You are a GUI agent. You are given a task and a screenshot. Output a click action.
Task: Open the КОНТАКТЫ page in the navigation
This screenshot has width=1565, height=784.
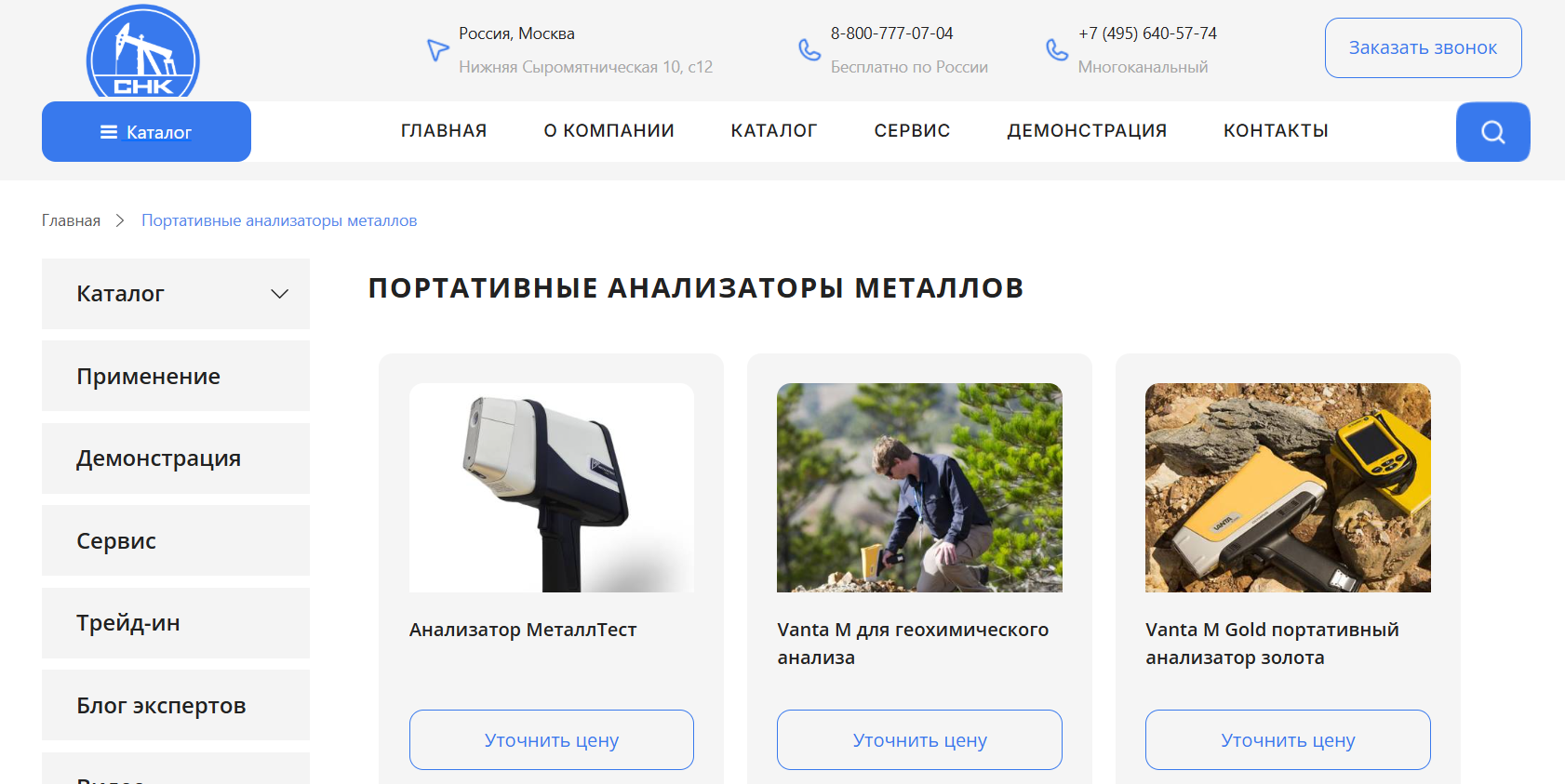(1276, 131)
